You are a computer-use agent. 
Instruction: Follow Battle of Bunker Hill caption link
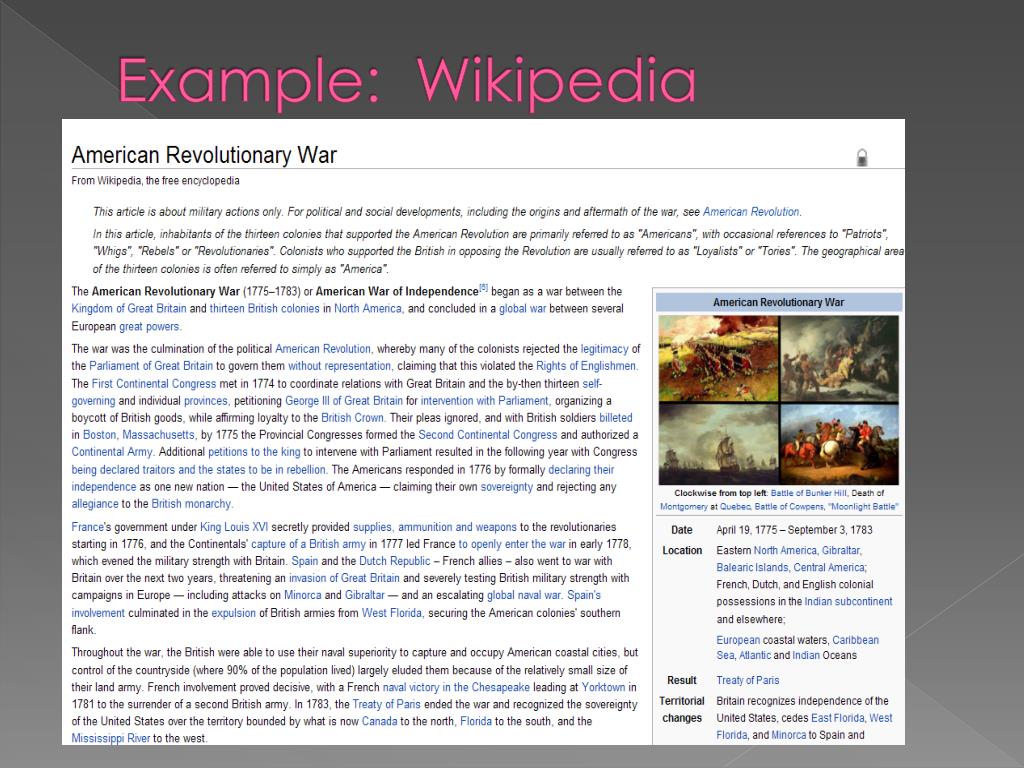click(808, 493)
